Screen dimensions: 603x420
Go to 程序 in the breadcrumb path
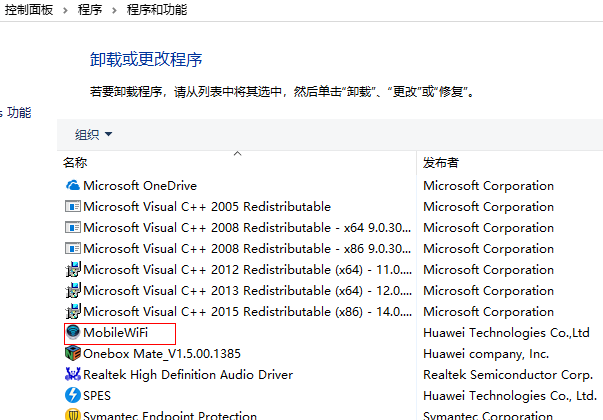[90, 10]
